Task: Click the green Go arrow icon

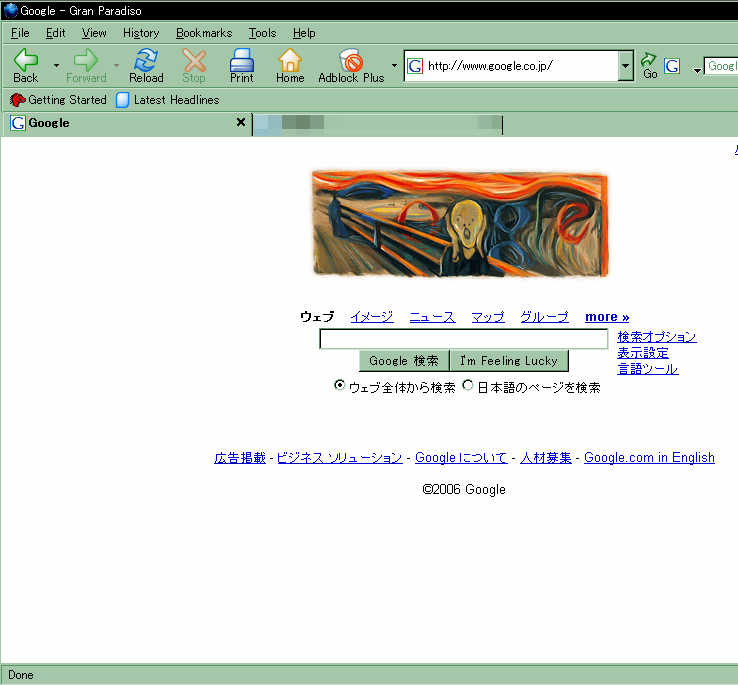Action: 649,60
